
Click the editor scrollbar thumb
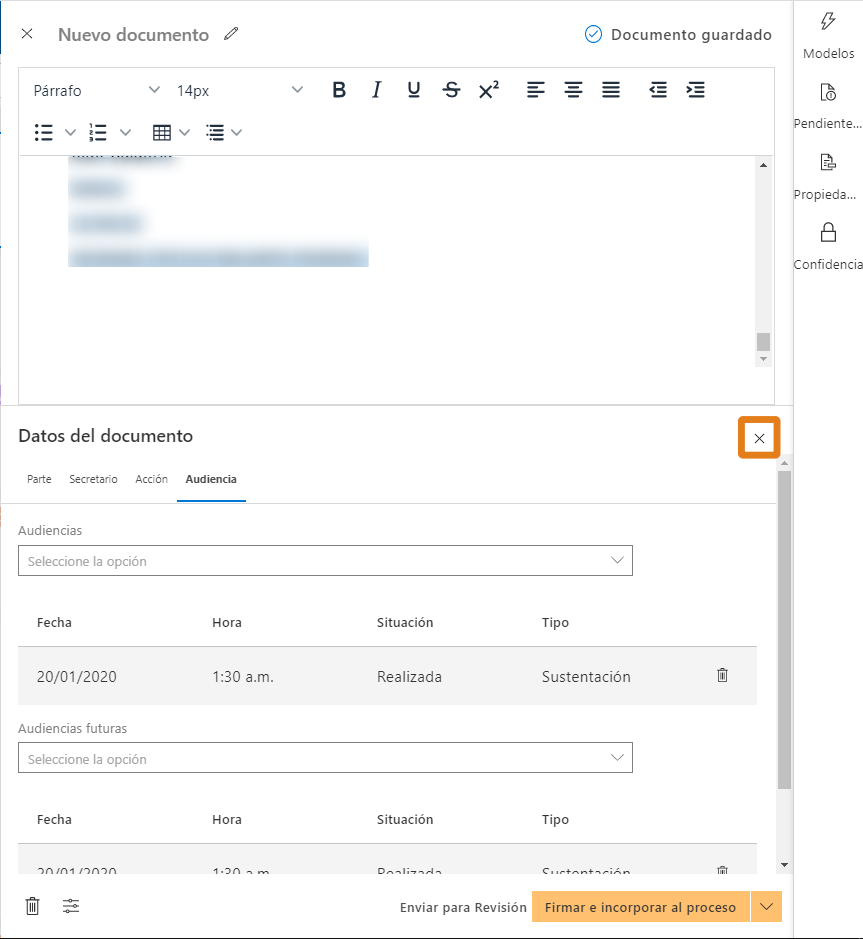(x=763, y=342)
